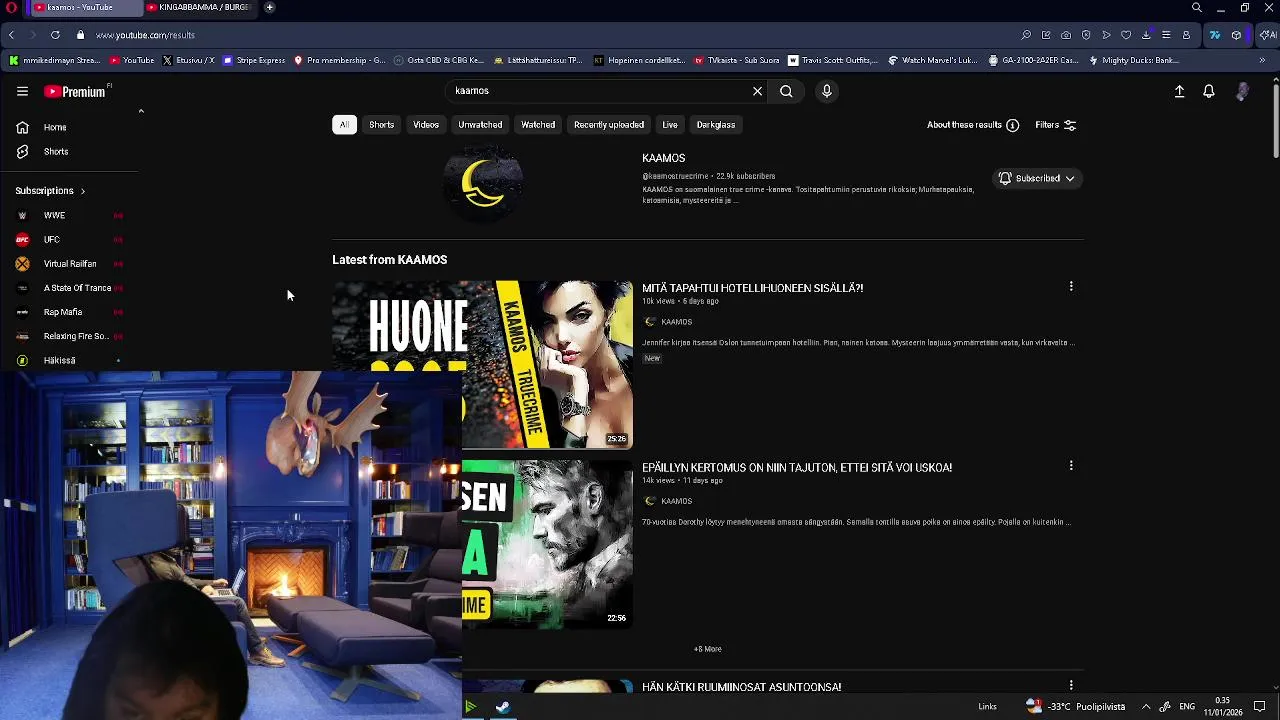Clear the search box with the X
Screen dimensions: 1280x720
[x=757, y=91]
